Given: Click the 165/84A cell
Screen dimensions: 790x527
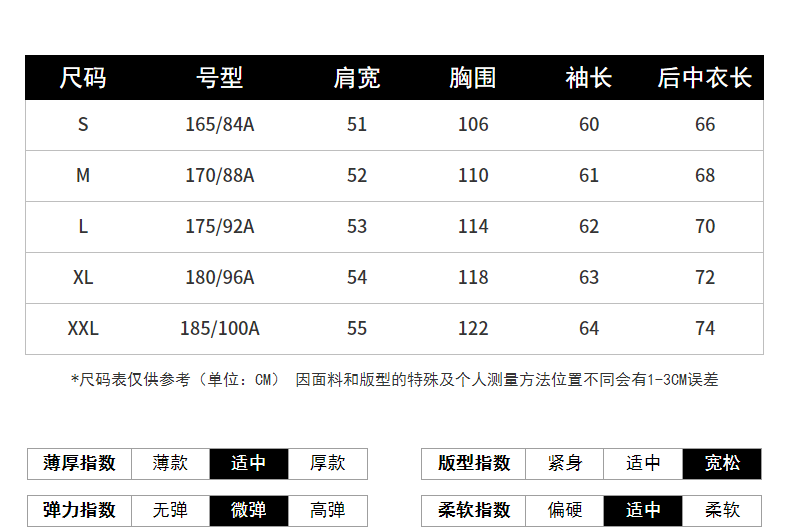Looking at the screenshot, I should click(x=220, y=124).
